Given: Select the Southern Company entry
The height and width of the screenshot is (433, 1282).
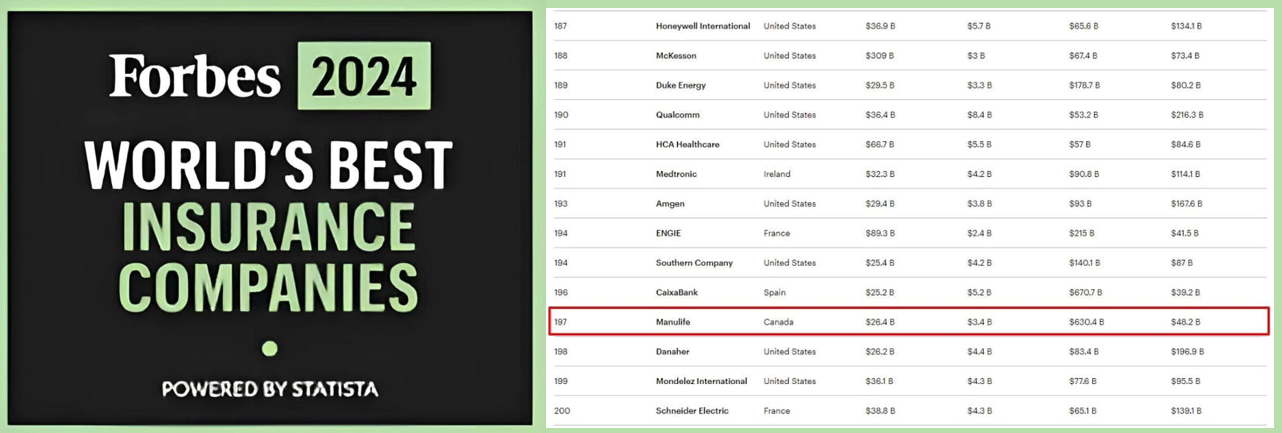Looking at the screenshot, I should [x=694, y=263].
